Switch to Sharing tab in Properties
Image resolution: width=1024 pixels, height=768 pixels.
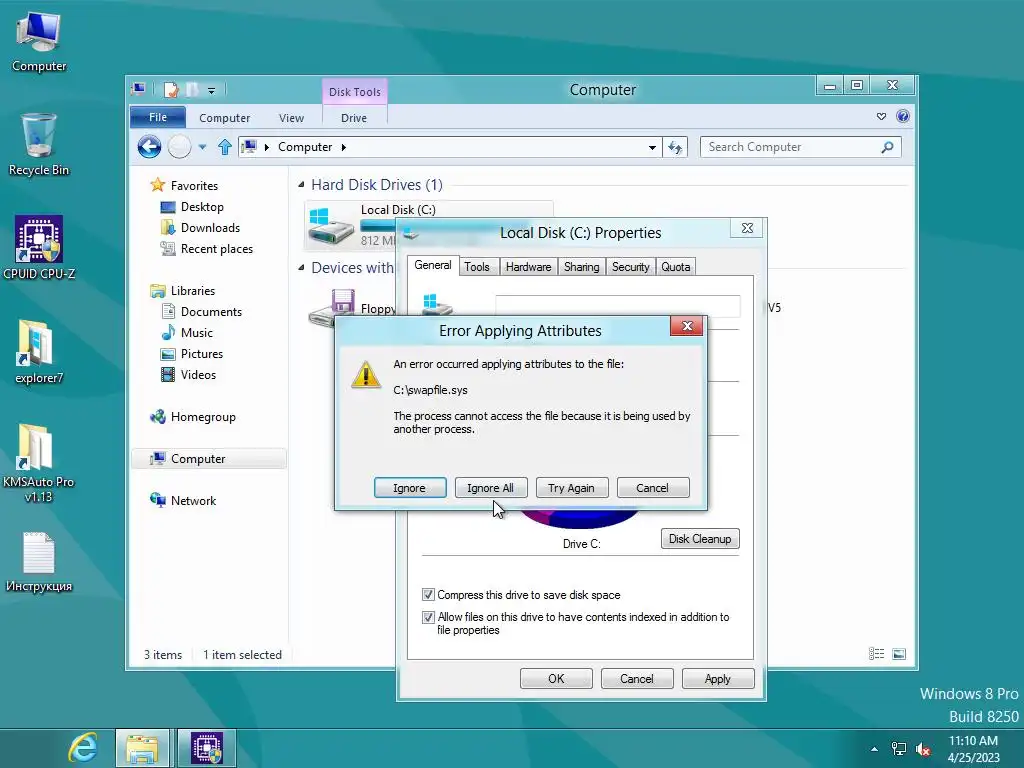coord(581,266)
